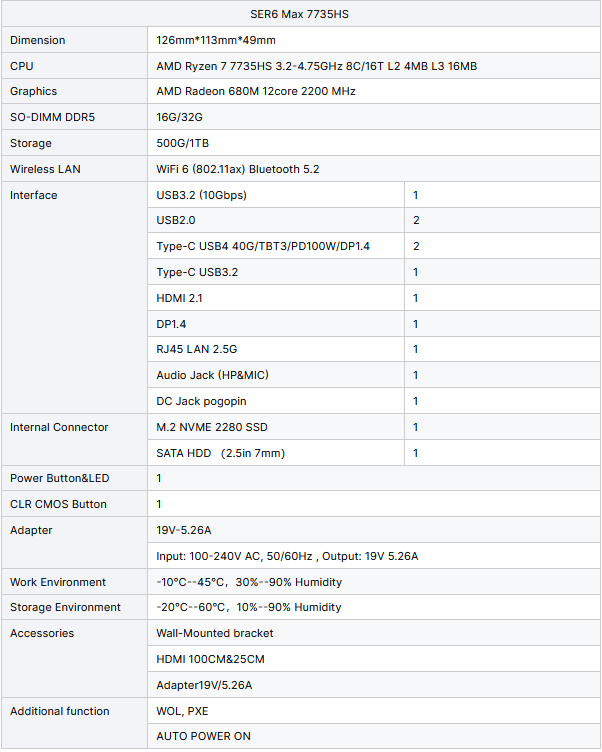Select the CLR CMOS Button label
The width and height of the screenshot is (602, 752).
coord(58,504)
